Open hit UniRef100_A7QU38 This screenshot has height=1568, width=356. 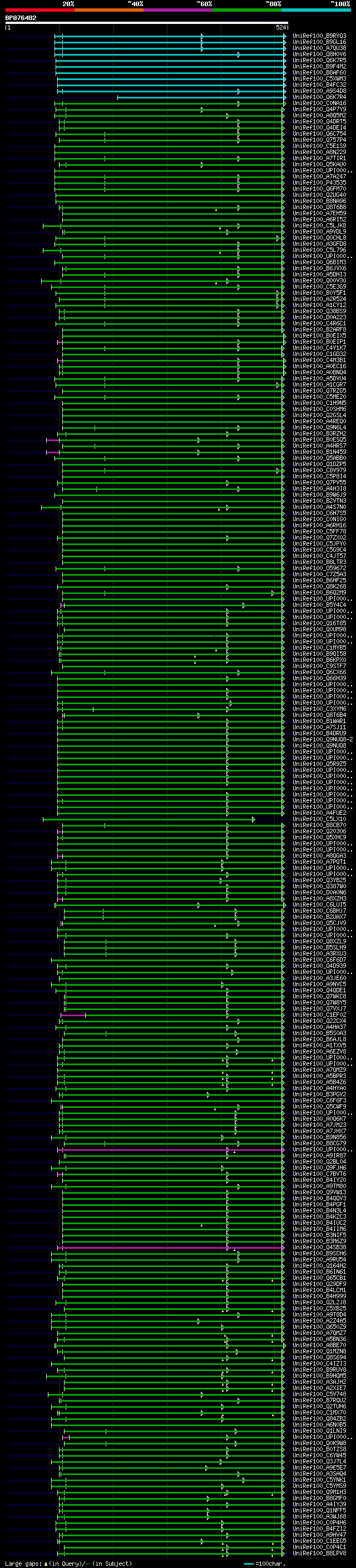coord(319,48)
